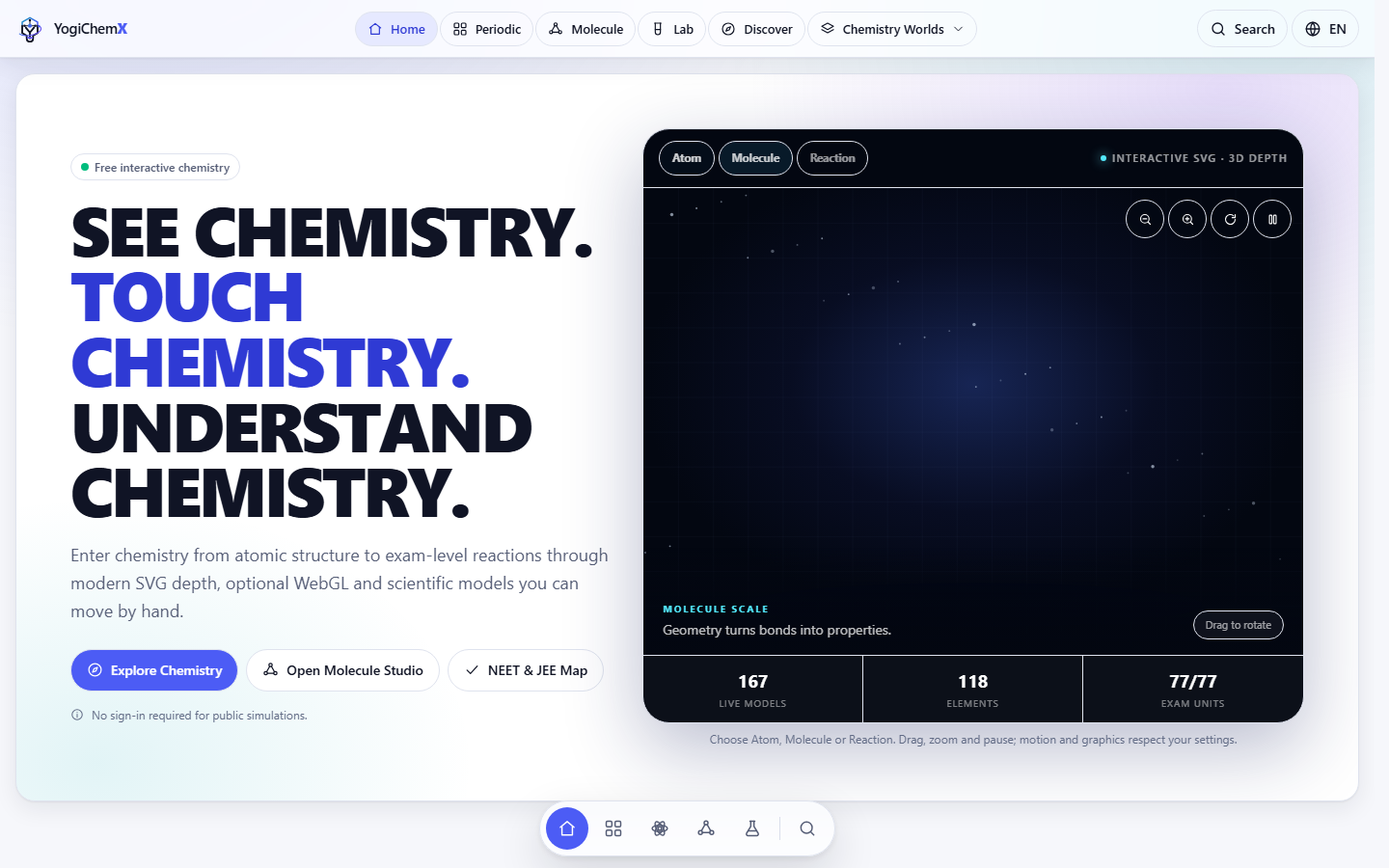
Task: Expand the Chemistry Worlds dropdown
Action: (892, 29)
